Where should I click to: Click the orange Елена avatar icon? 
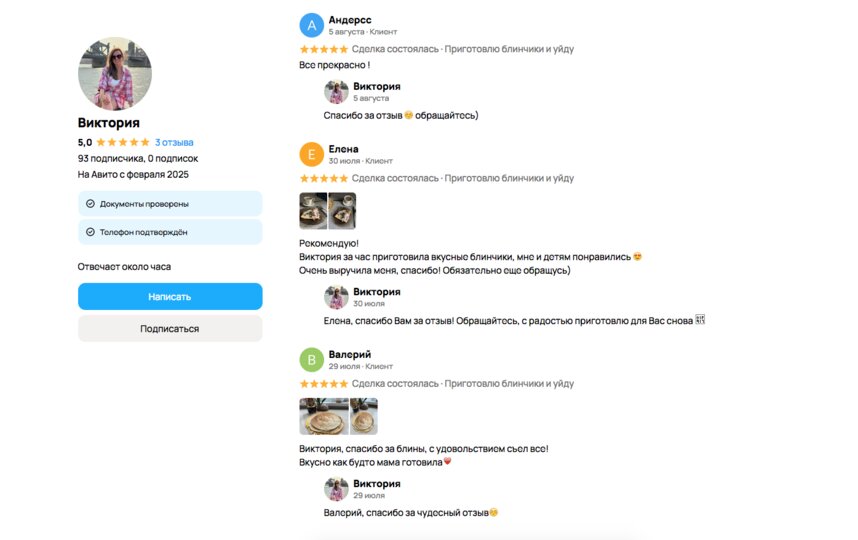click(x=311, y=154)
